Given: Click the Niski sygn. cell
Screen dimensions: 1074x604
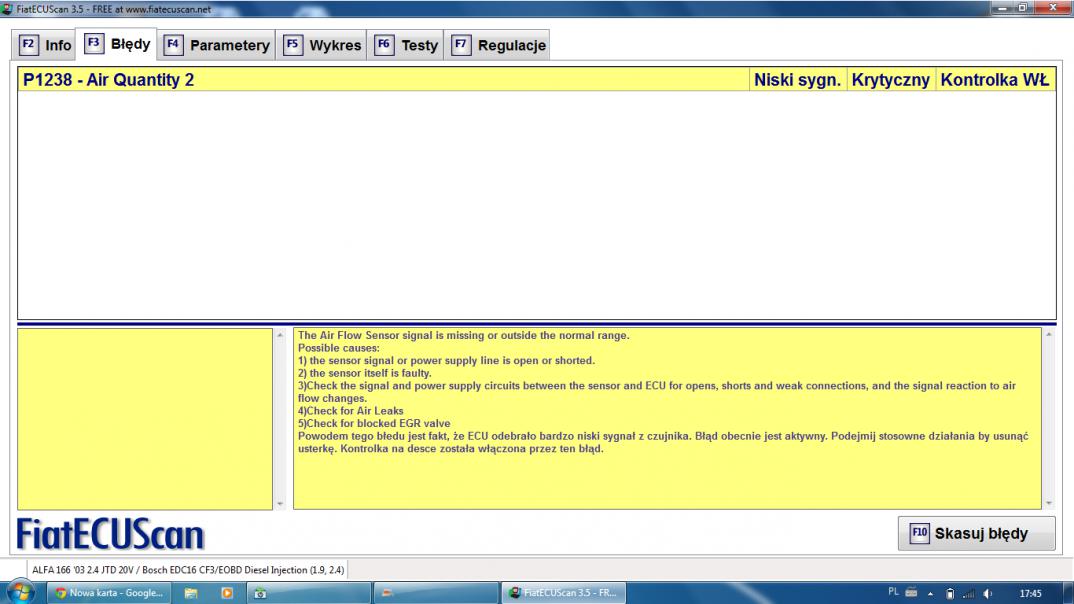Looking at the screenshot, I should click(797, 79).
